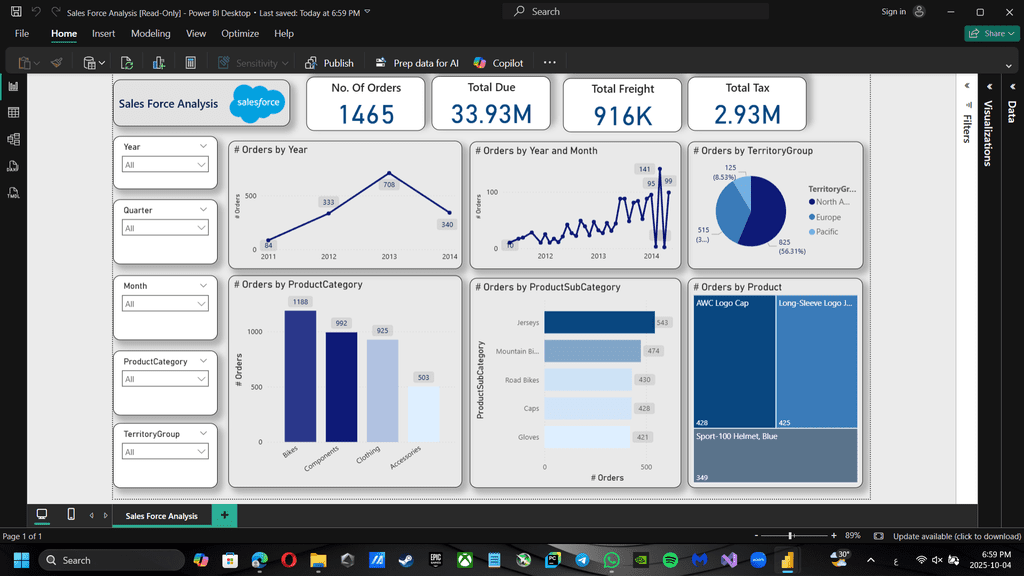Click the Publish button
The width and height of the screenshot is (1024, 576).
click(330, 63)
